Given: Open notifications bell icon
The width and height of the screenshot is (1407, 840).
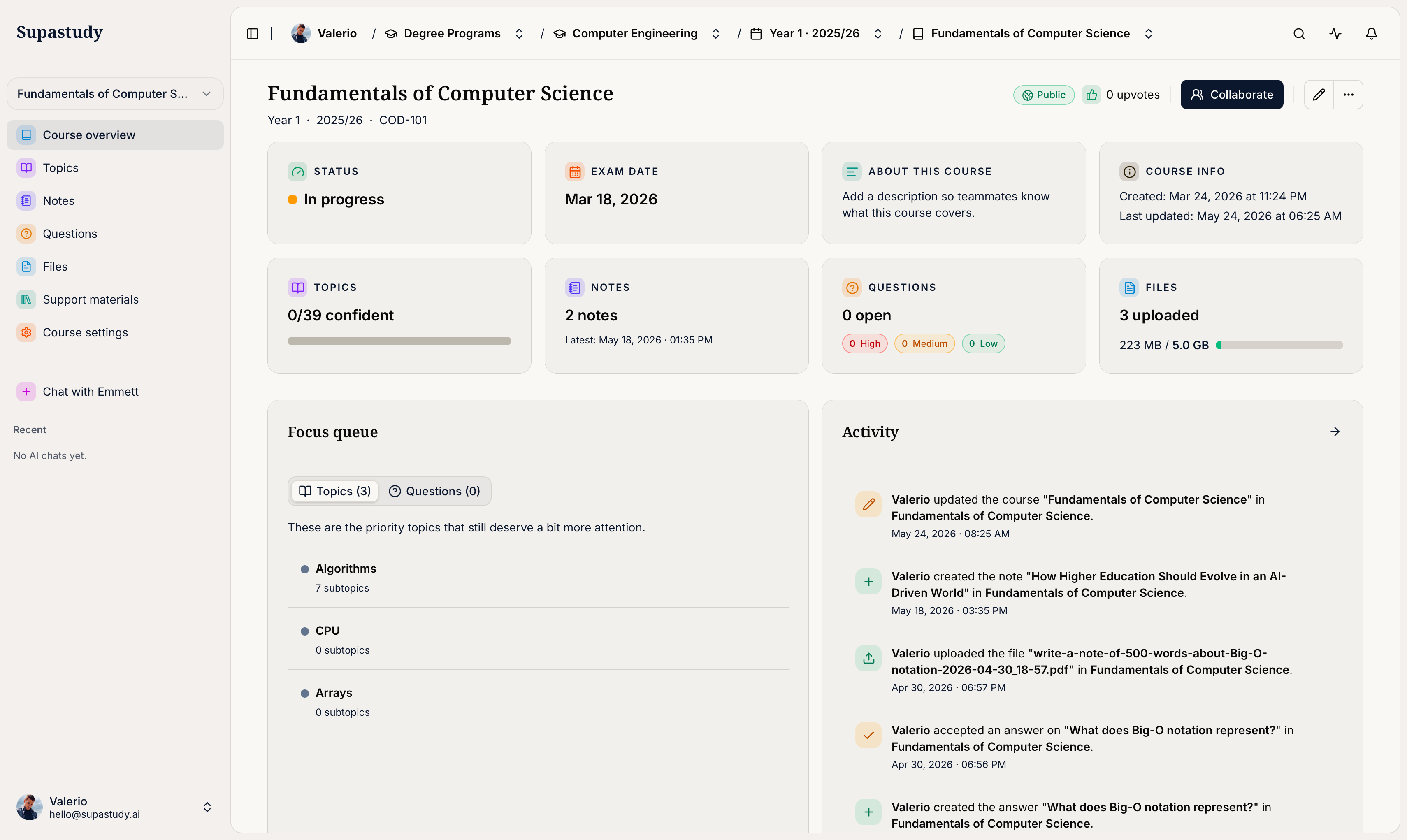Looking at the screenshot, I should point(1372,33).
